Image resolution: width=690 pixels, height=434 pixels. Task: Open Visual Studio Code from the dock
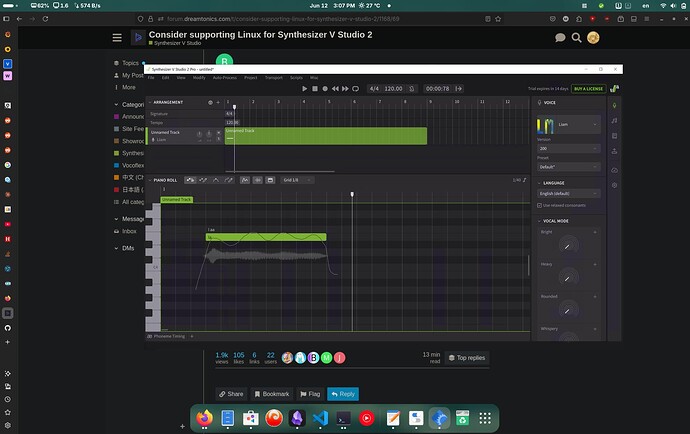point(320,418)
